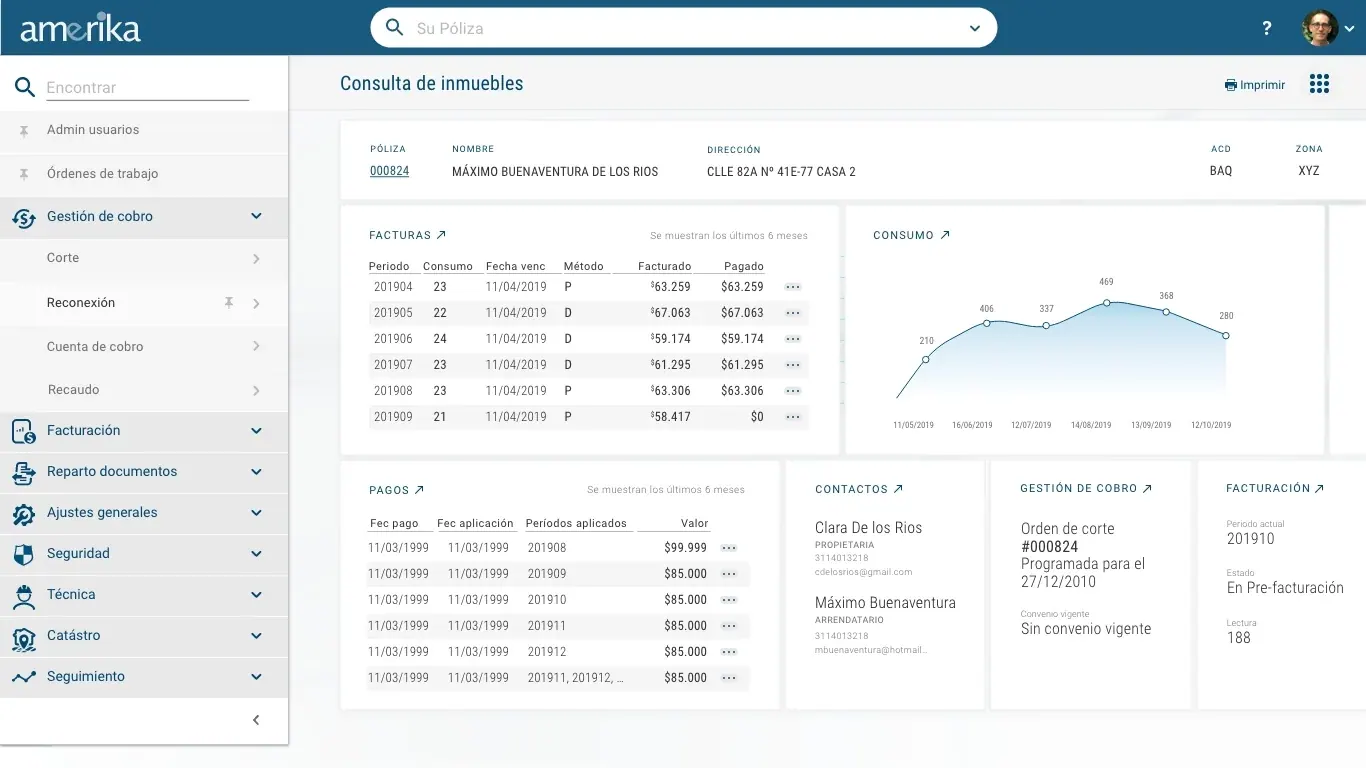Screen dimensions: 1366x768
Task: Click the Seguimiento trend line icon
Action: click(x=24, y=677)
